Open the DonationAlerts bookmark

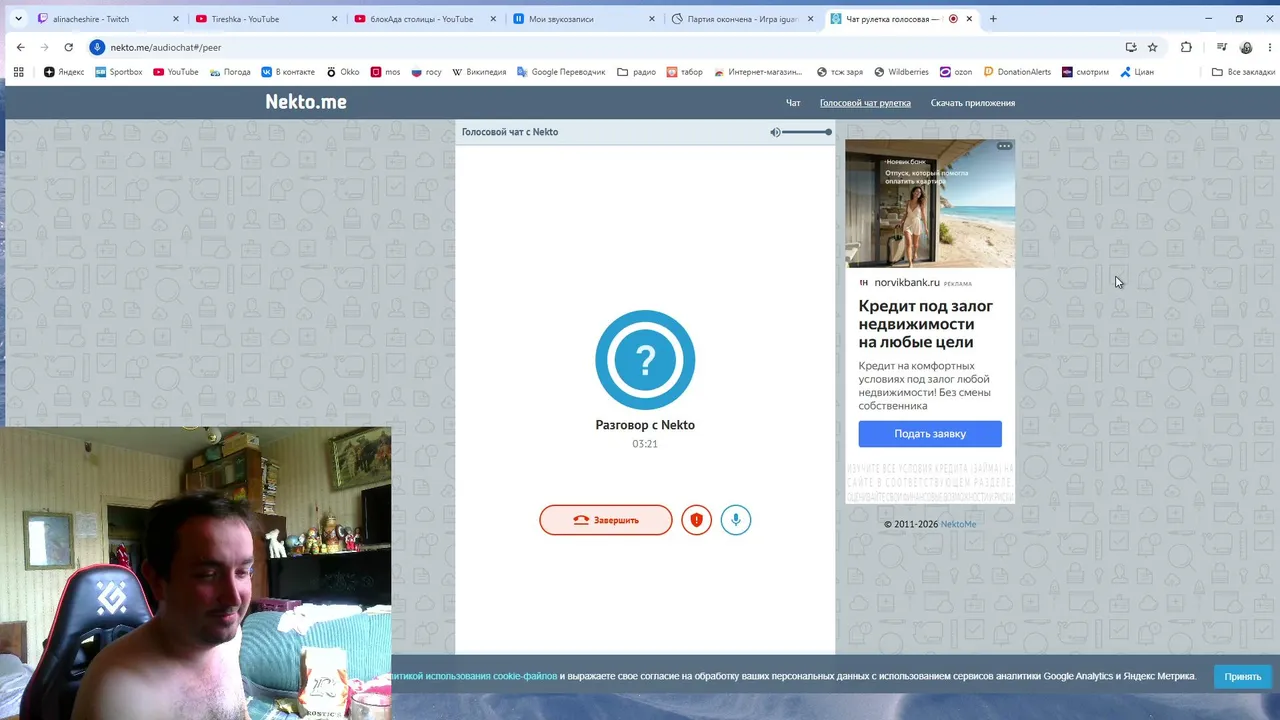click(1018, 72)
